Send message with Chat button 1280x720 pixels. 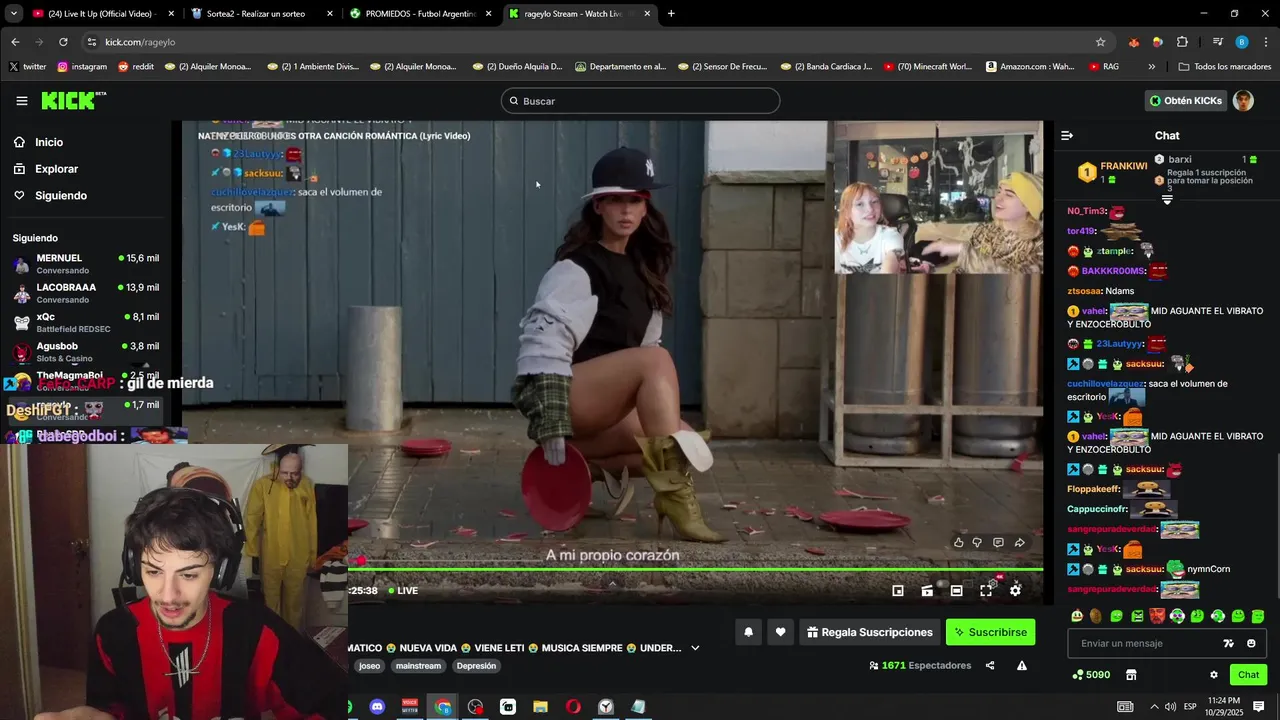1248,675
